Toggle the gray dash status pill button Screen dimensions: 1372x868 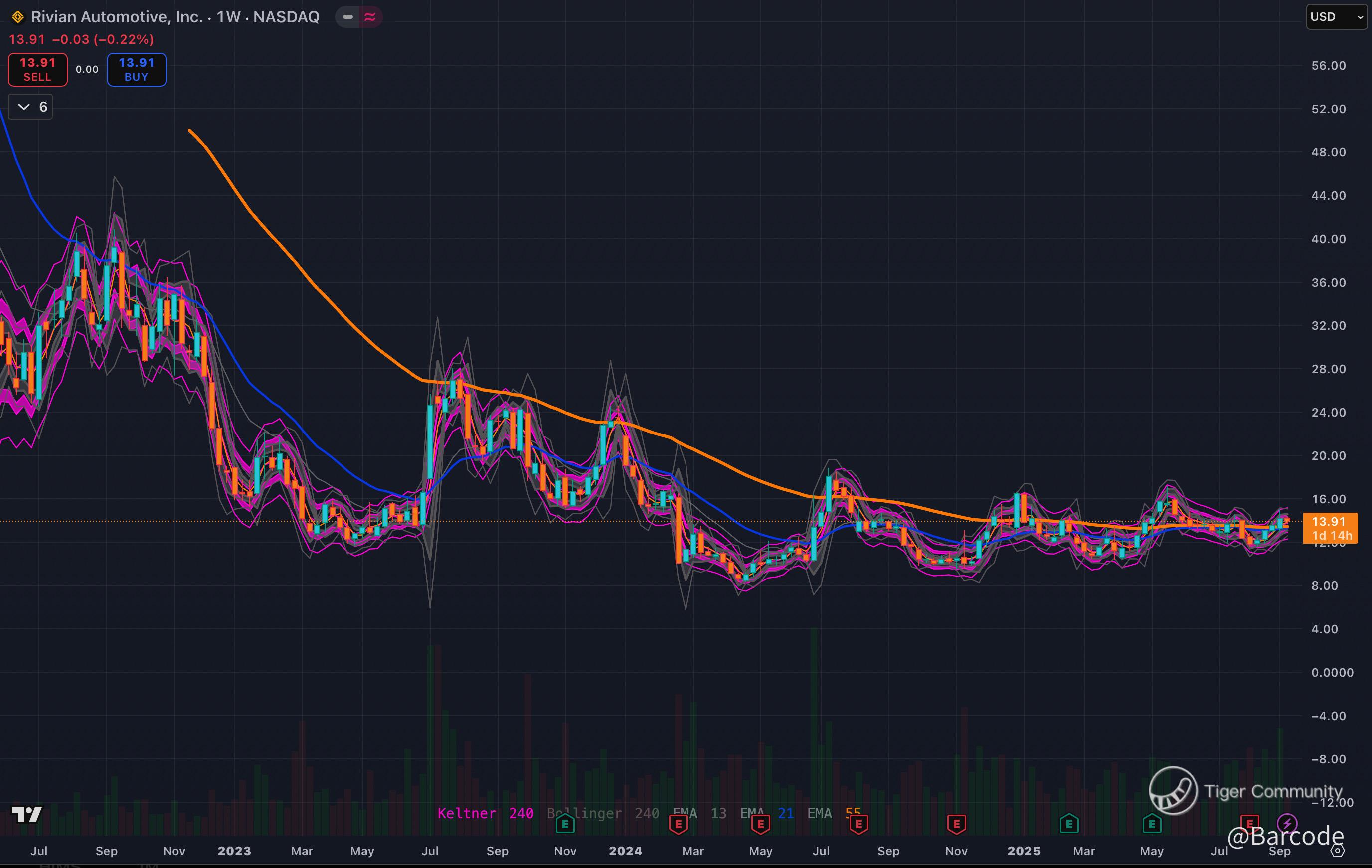click(347, 17)
